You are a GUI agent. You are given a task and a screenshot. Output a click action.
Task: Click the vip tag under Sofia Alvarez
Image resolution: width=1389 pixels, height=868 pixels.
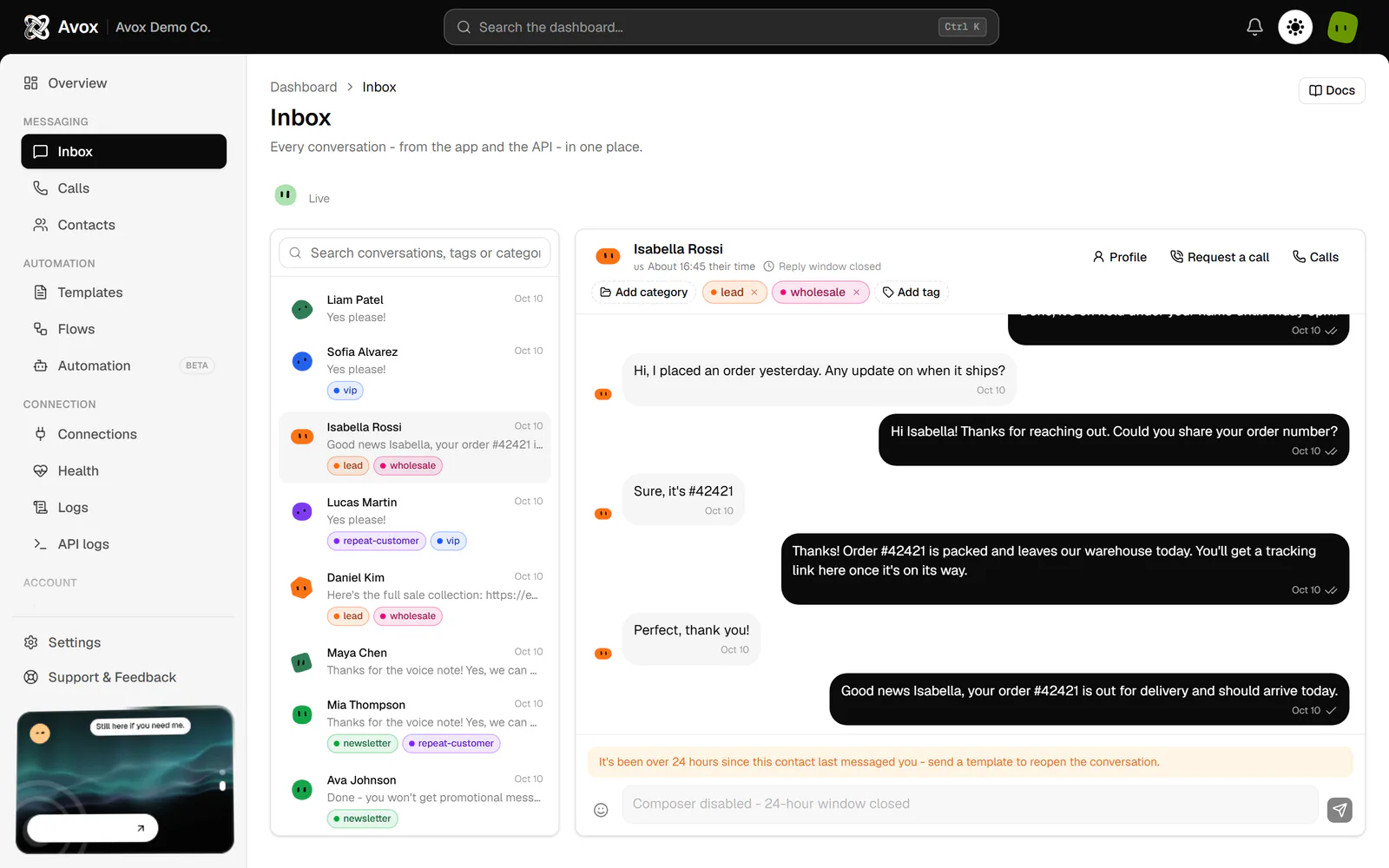(x=345, y=391)
